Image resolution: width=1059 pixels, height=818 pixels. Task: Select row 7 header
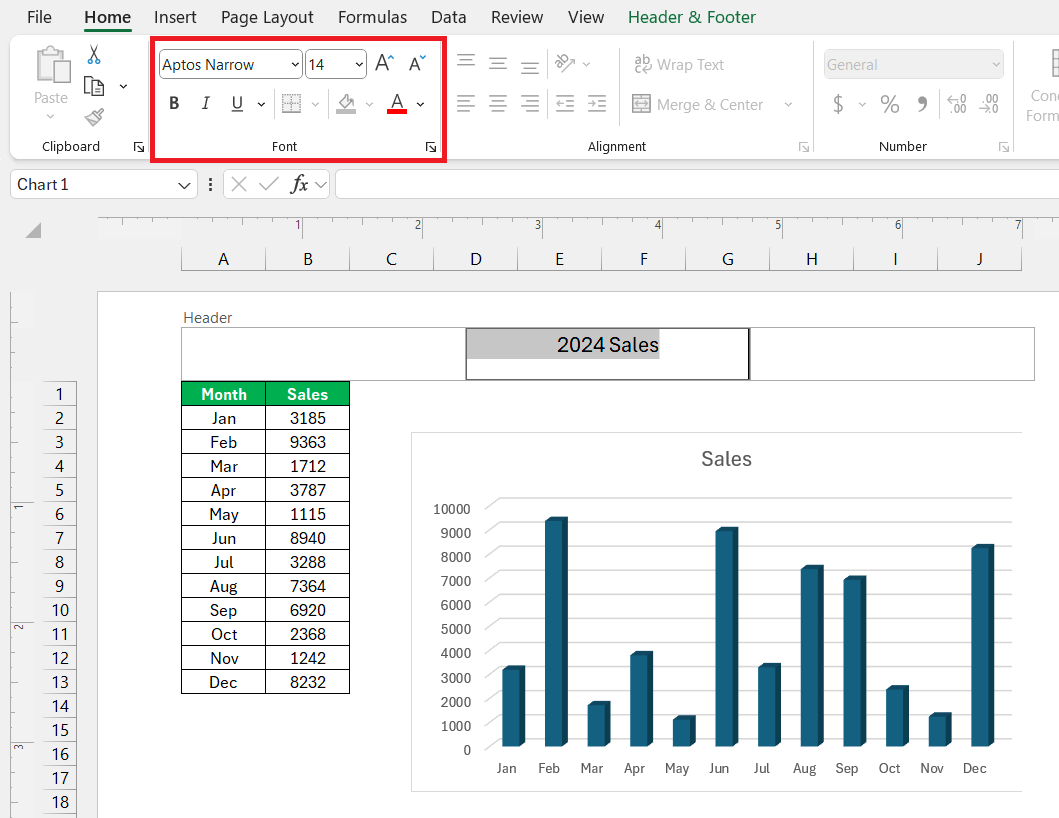pyautogui.click(x=59, y=538)
